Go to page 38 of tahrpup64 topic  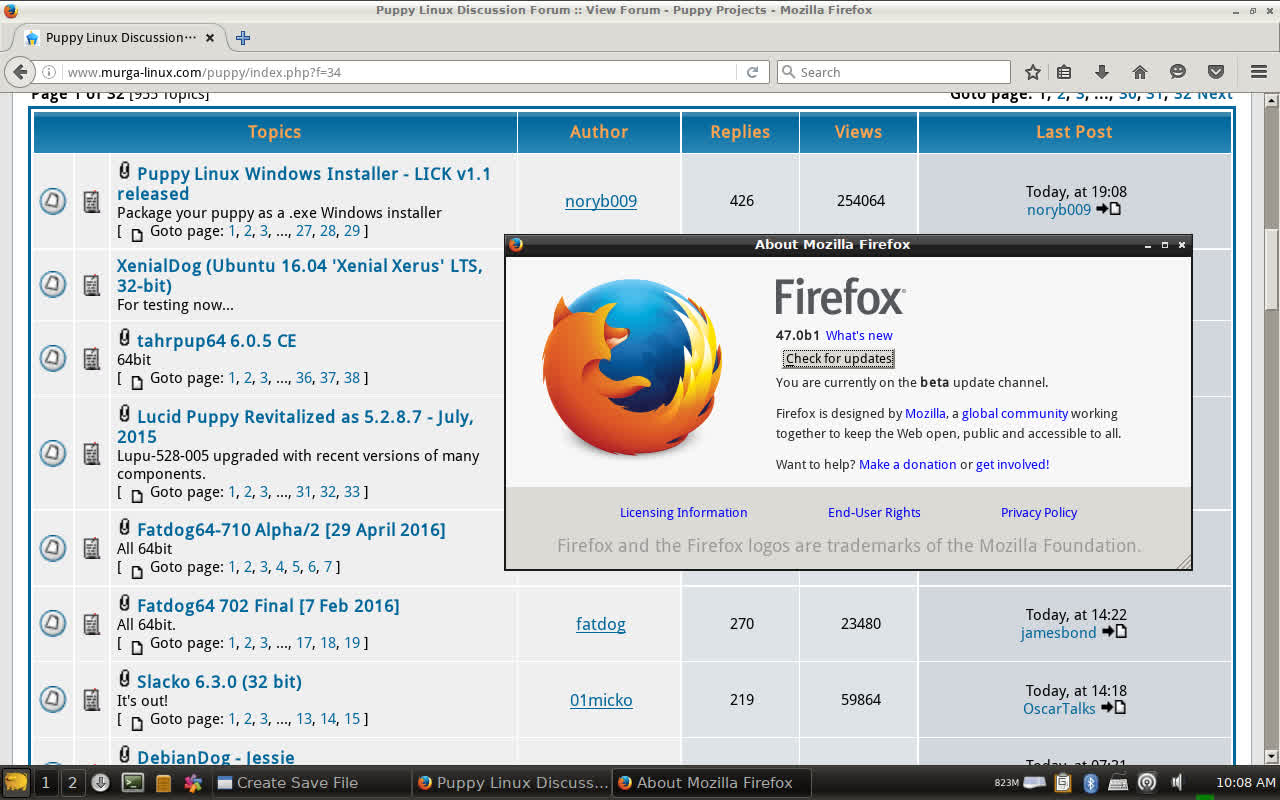[x=352, y=378]
